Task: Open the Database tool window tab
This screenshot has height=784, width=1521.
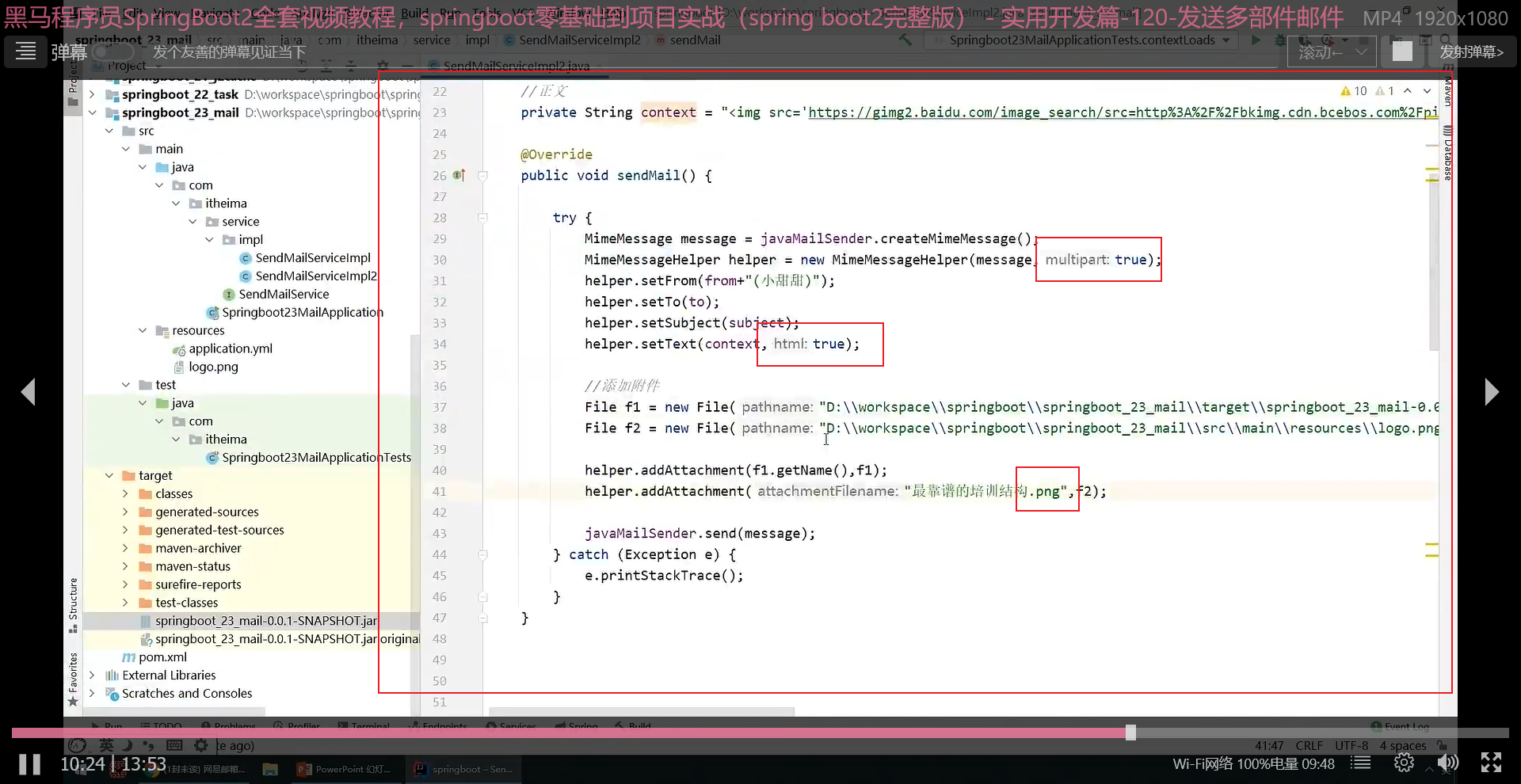Action: 1448,152
